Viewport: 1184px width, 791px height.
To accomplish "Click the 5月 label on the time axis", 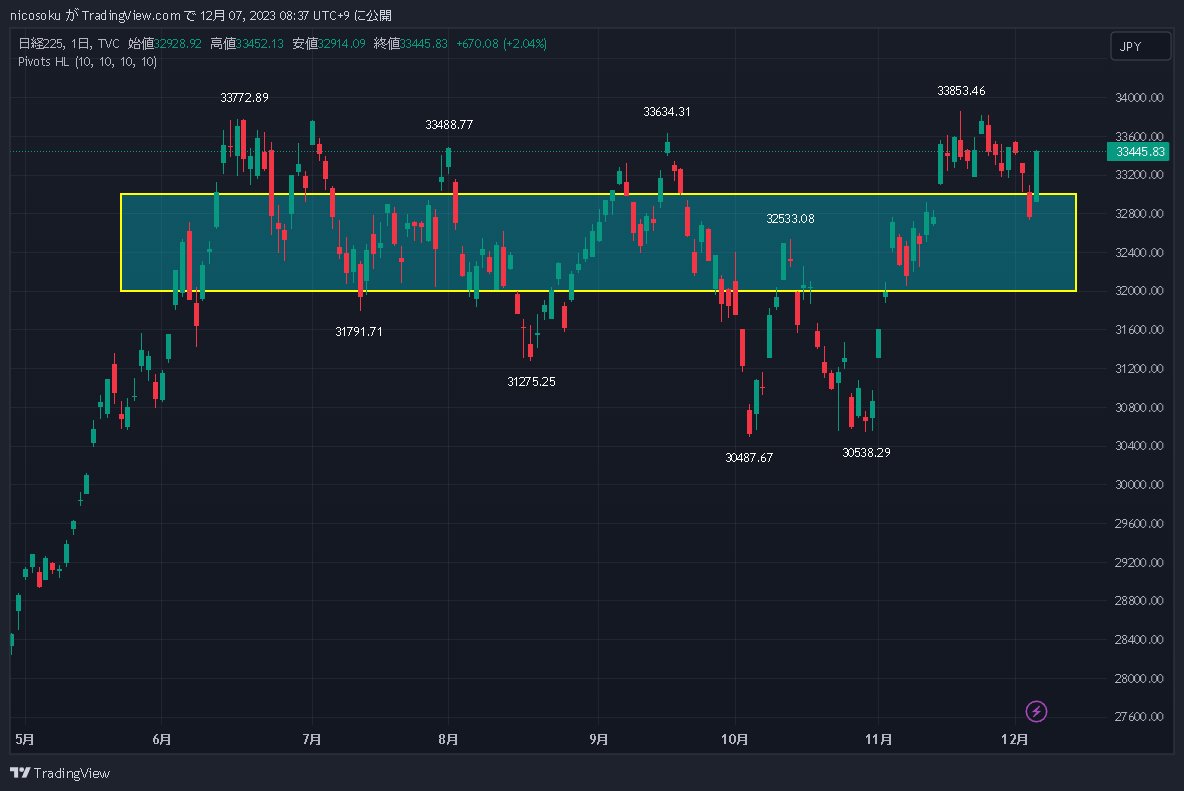I will click(22, 740).
